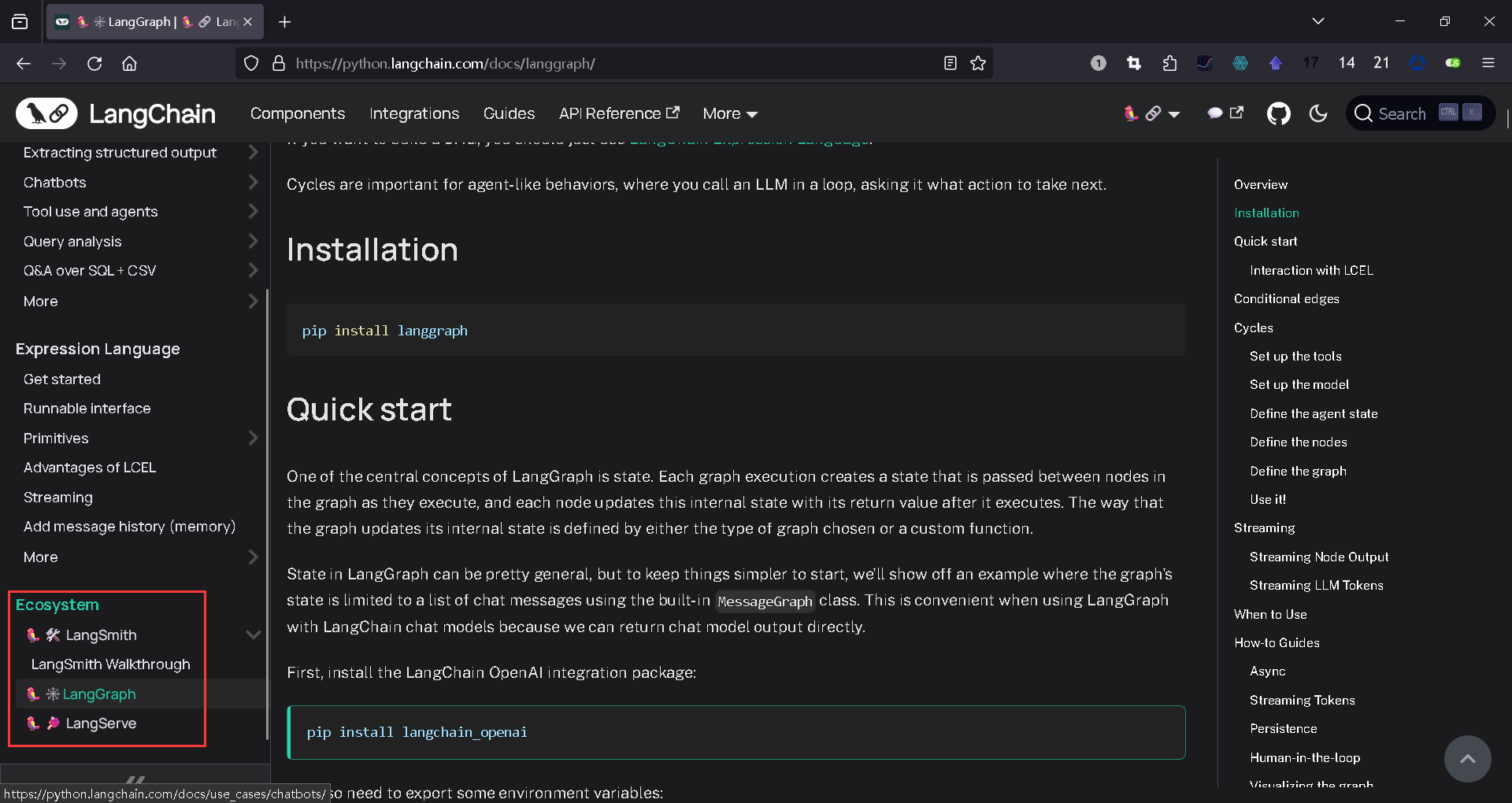The width and height of the screenshot is (1512, 803).
Task: Click the address bar URL
Action: tap(446, 64)
